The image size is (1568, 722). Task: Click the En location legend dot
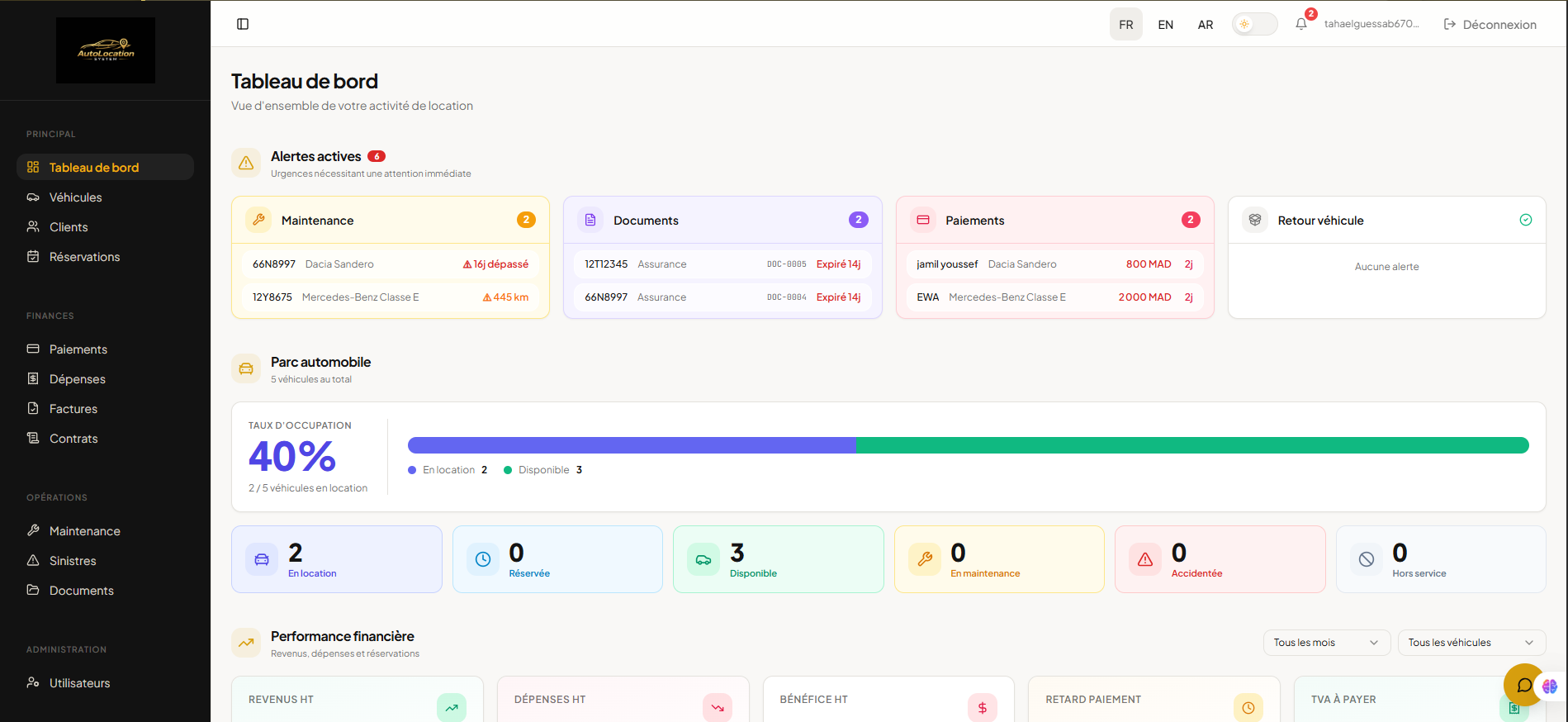412,470
